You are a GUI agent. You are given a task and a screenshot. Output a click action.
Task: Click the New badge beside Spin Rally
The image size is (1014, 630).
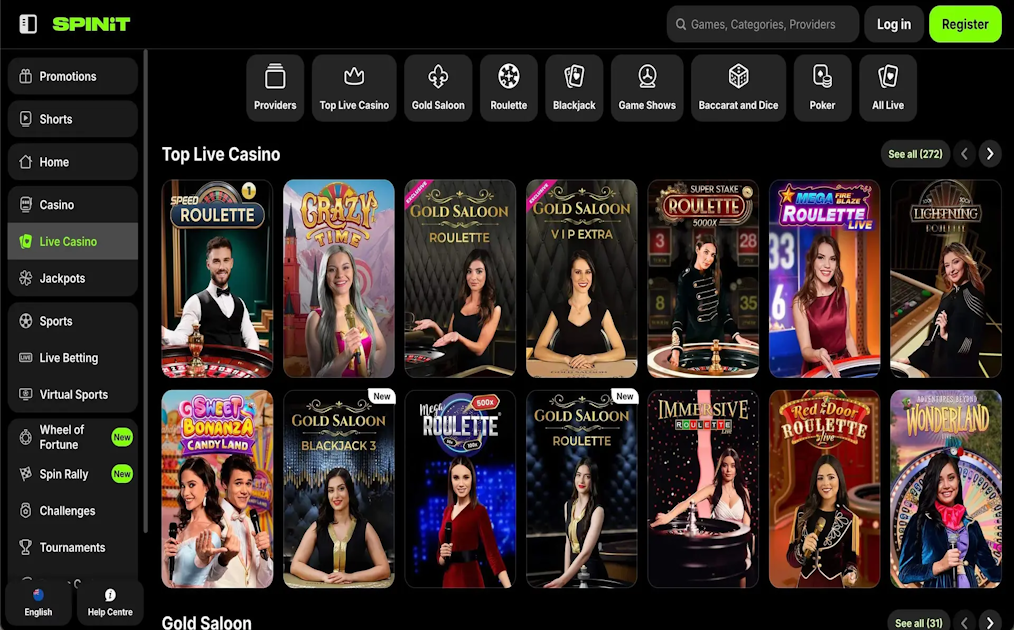122,474
